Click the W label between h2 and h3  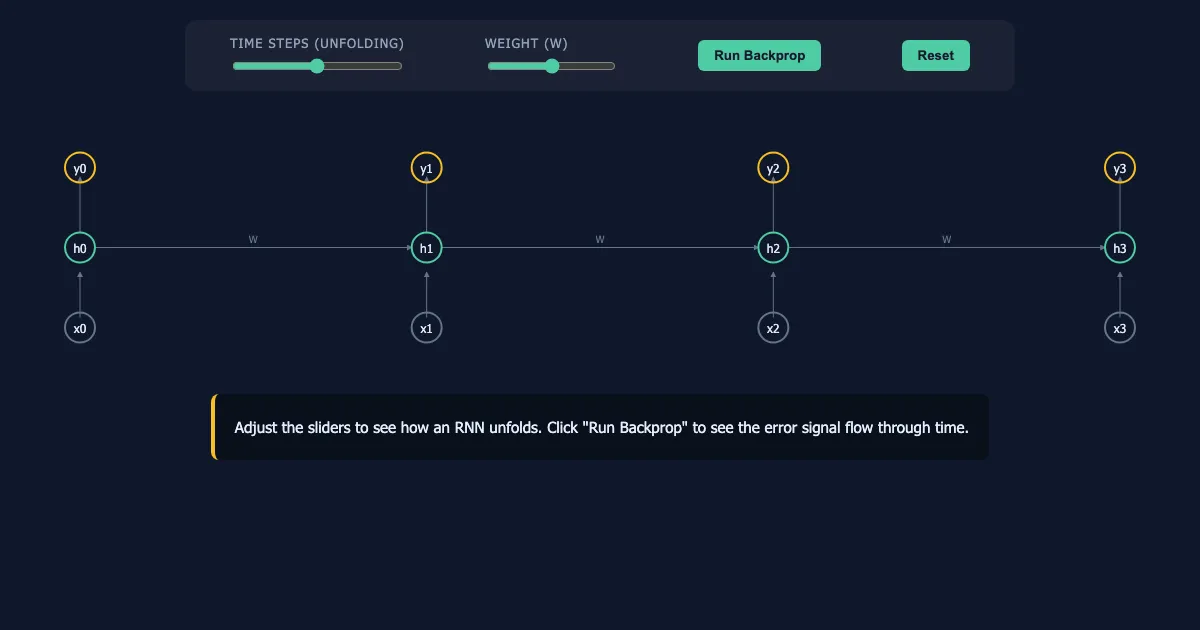coord(946,240)
